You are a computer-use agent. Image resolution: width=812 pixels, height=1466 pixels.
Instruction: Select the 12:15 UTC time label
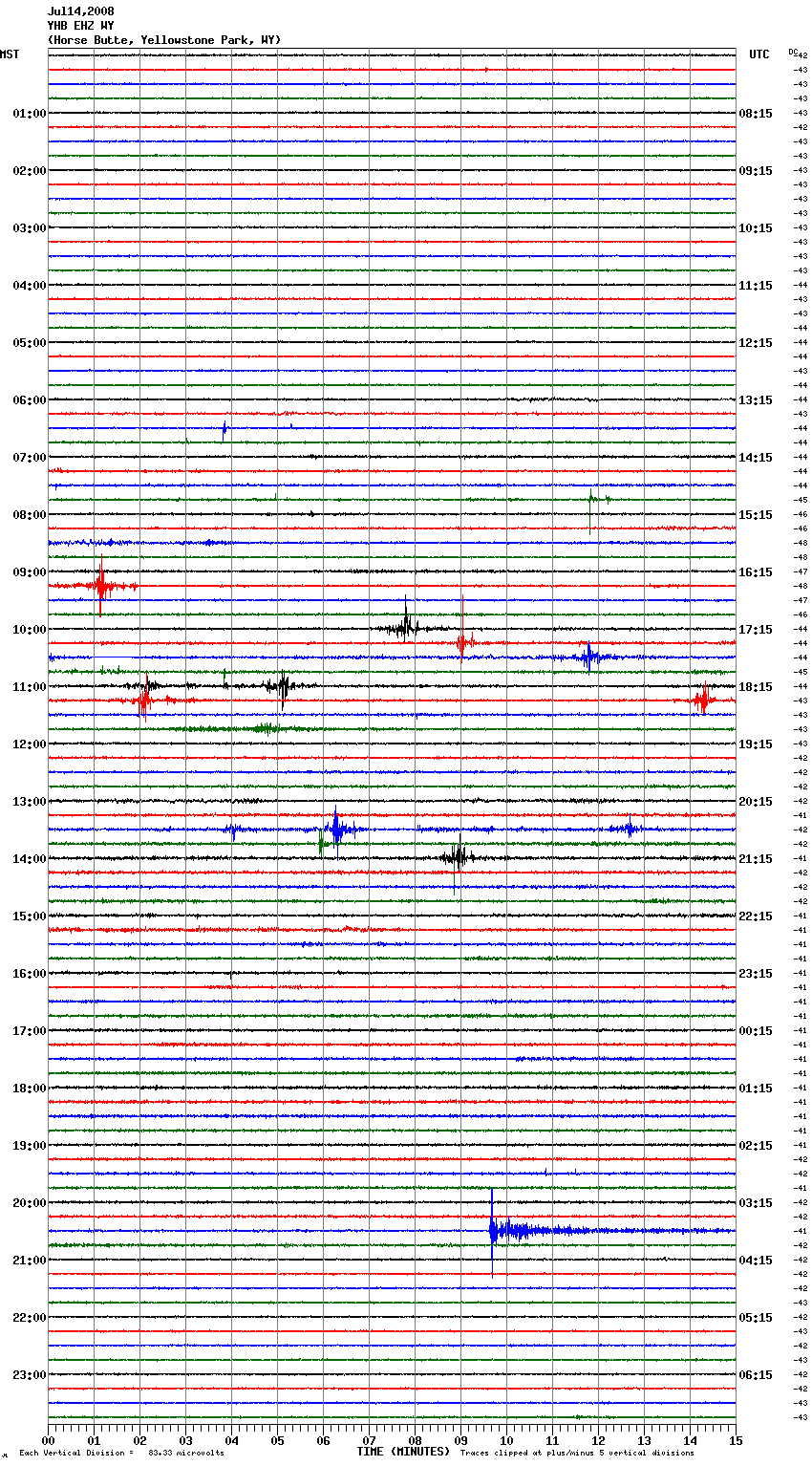[x=756, y=343]
